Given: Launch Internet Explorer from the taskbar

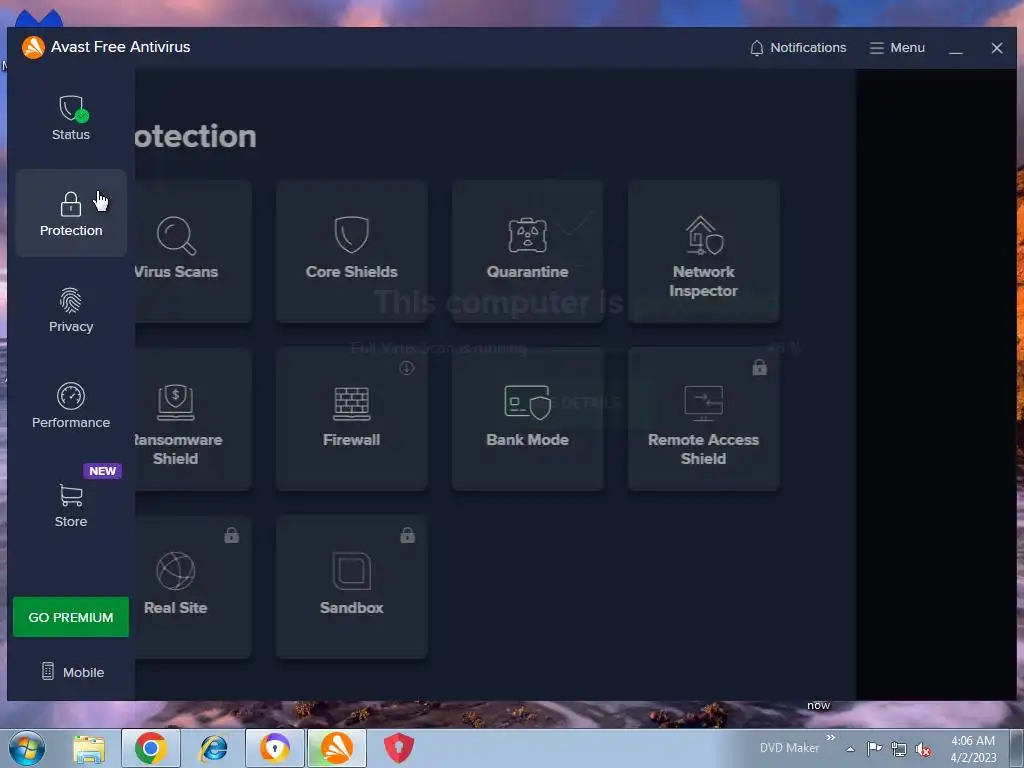Looking at the screenshot, I should [x=214, y=748].
